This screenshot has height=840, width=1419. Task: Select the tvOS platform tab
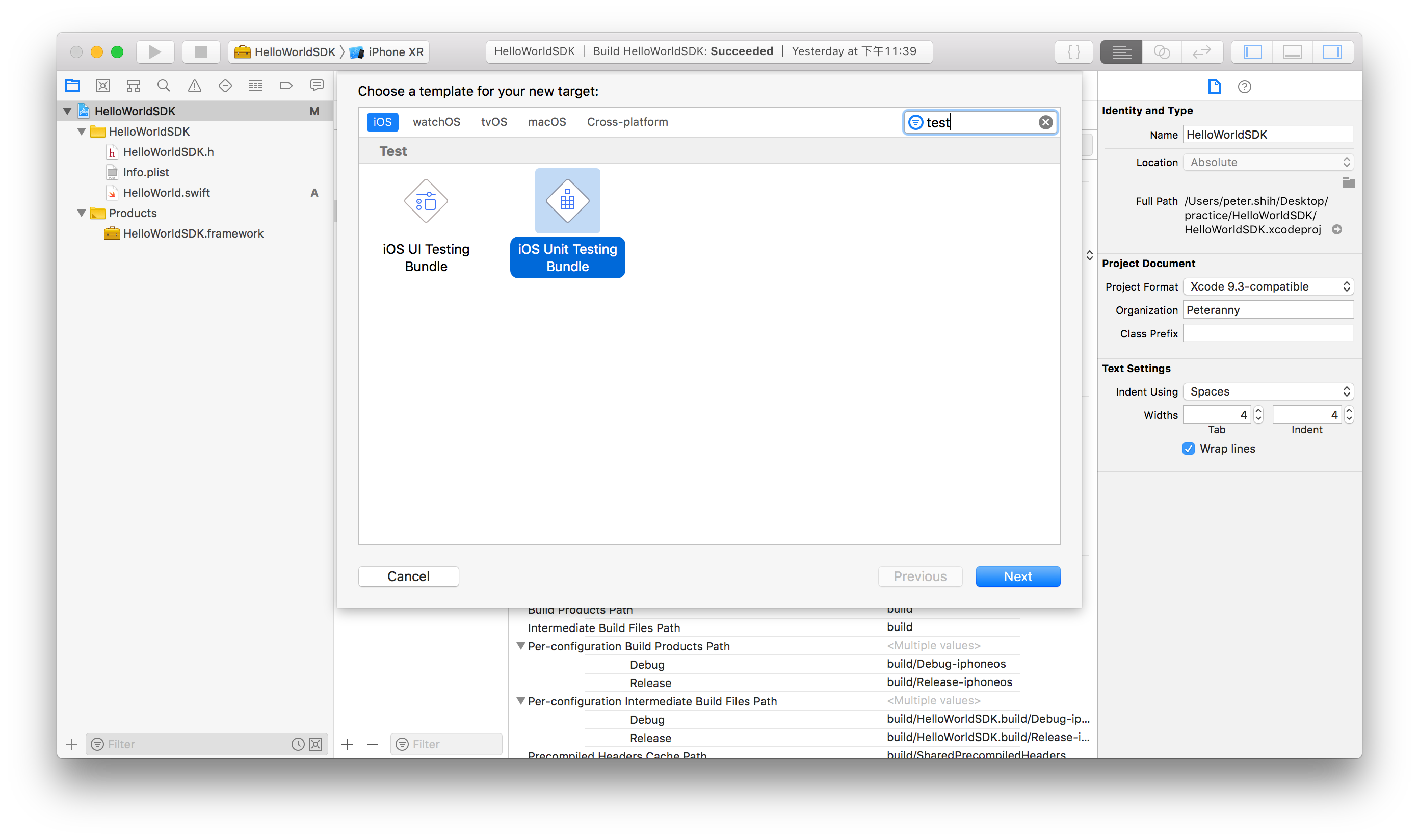(x=493, y=122)
